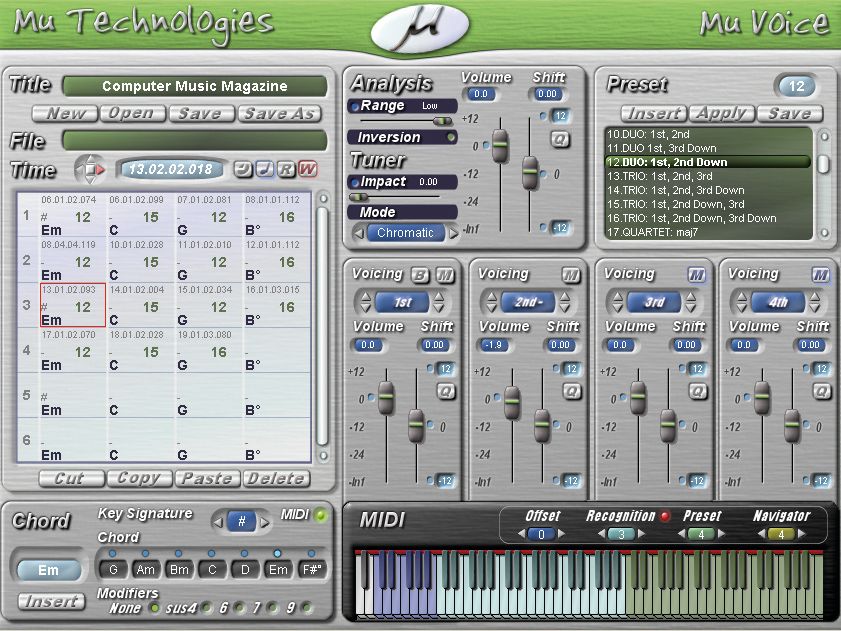This screenshot has height=631, width=841.
Task: Select the F#° chord button
Action: tap(312, 569)
